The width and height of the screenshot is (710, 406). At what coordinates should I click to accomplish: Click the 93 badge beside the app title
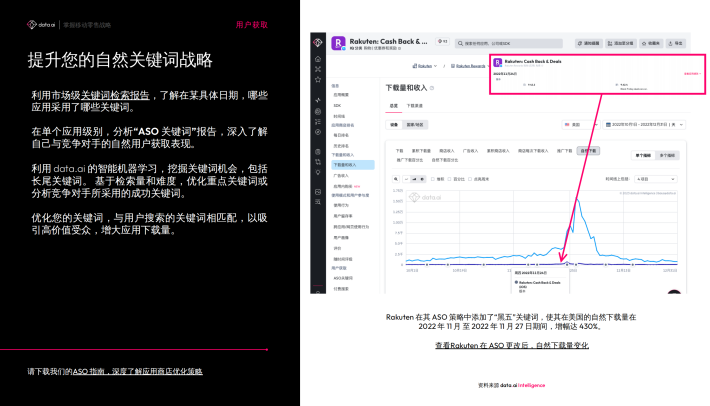click(x=442, y=42)
